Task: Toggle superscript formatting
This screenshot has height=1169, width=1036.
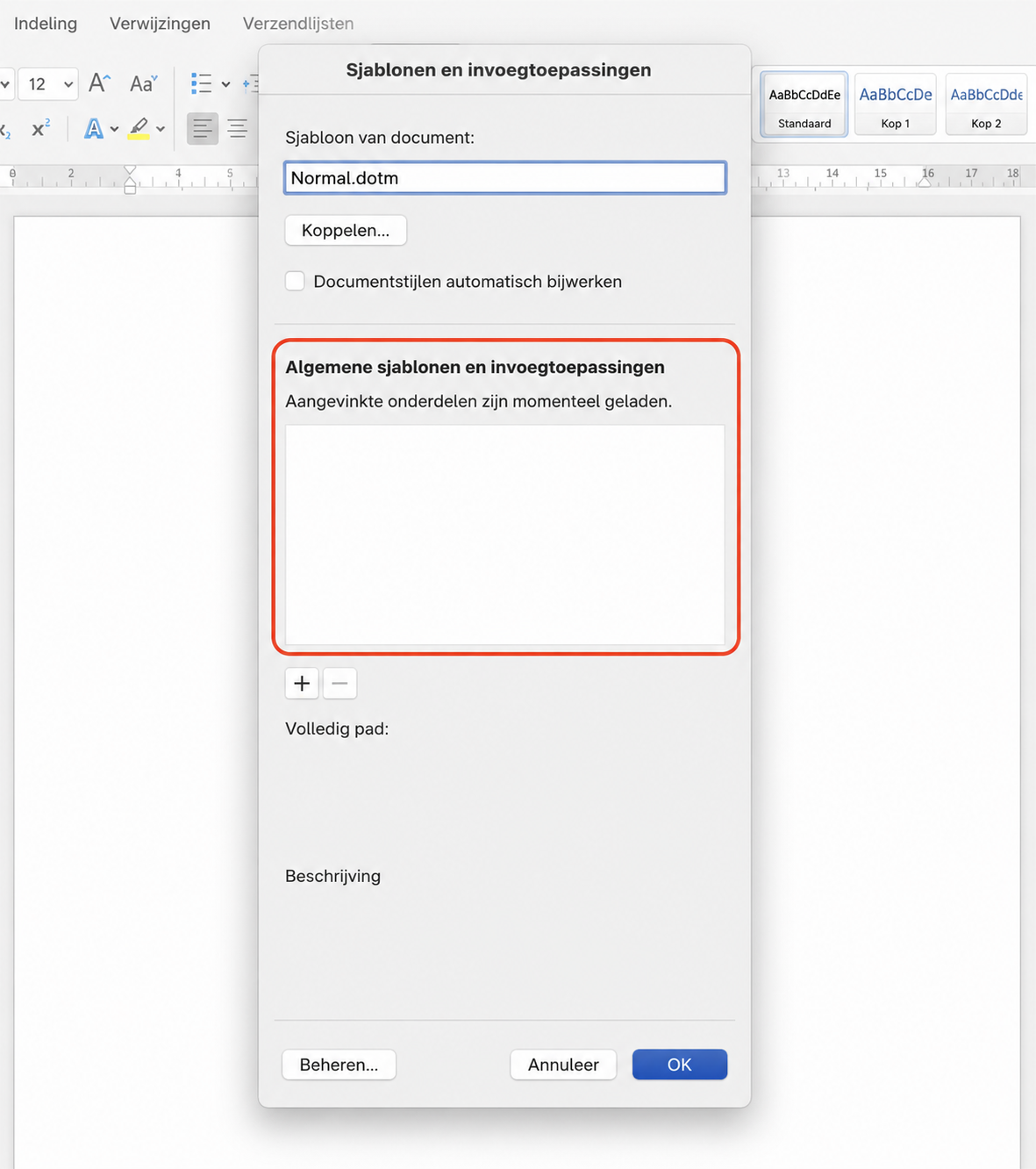Action: pos(40,129)
